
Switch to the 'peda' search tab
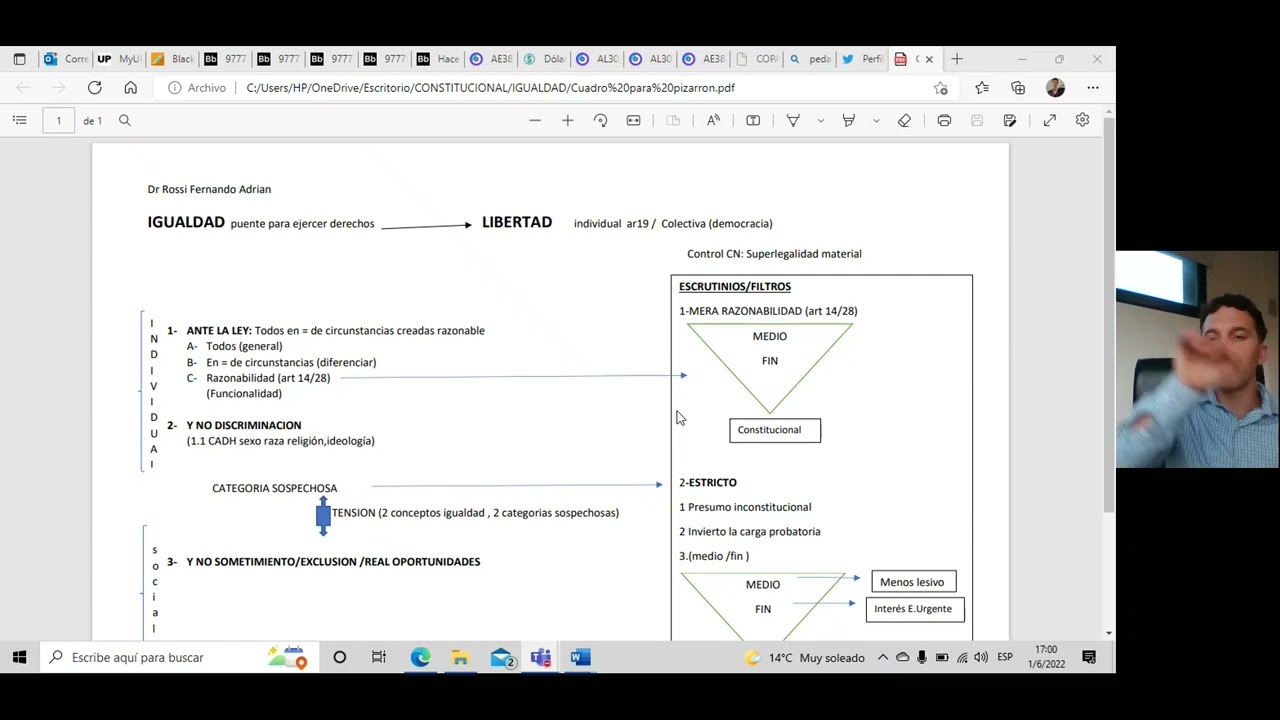[x=811, y=59]
